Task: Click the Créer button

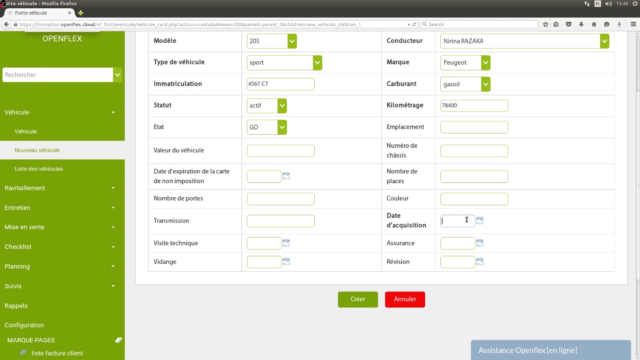Action: [x=358, y=299]
